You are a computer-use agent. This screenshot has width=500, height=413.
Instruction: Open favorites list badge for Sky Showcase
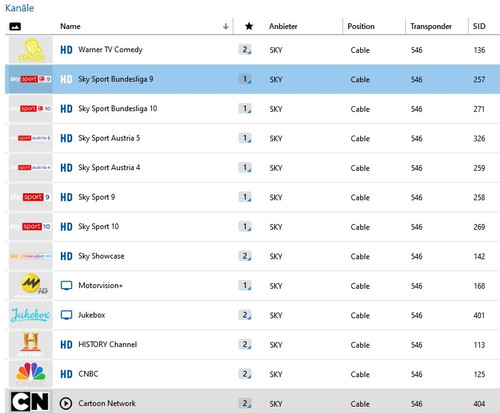(x=245, y=256)
